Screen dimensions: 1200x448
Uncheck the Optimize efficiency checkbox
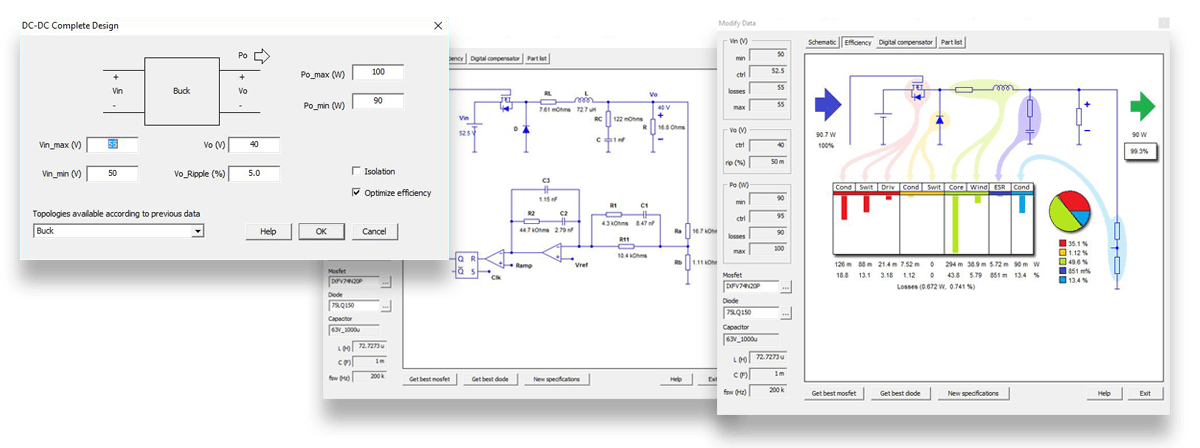(357, 192)
